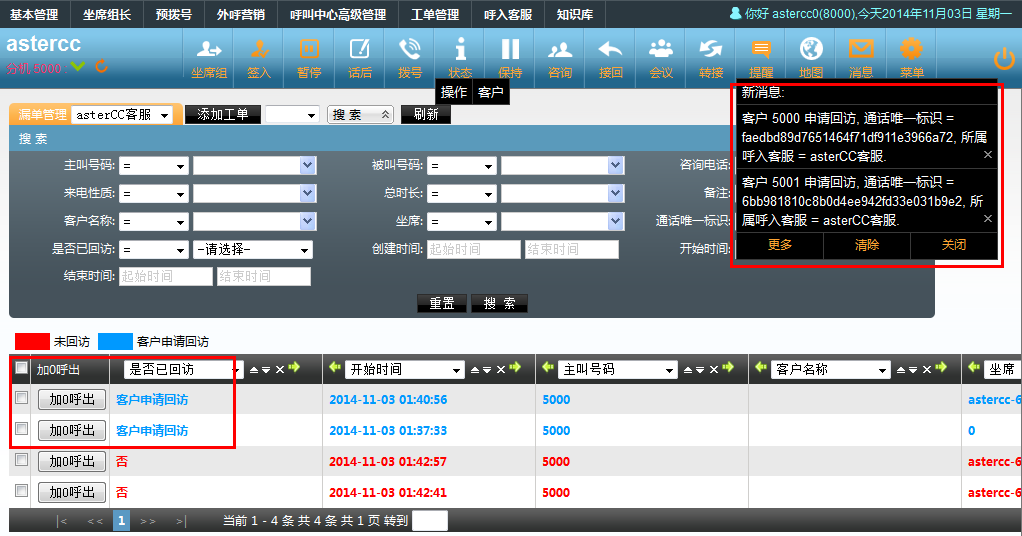The image size is (1022, 536).
Task: Toggle the select-all checkbox in table header
Action: (x=22, y=369)
